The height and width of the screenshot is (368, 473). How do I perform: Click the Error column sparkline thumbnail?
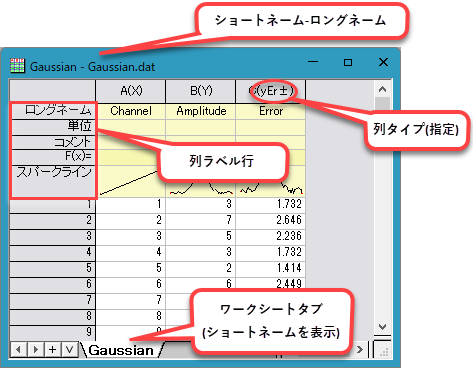coord(271,189)
